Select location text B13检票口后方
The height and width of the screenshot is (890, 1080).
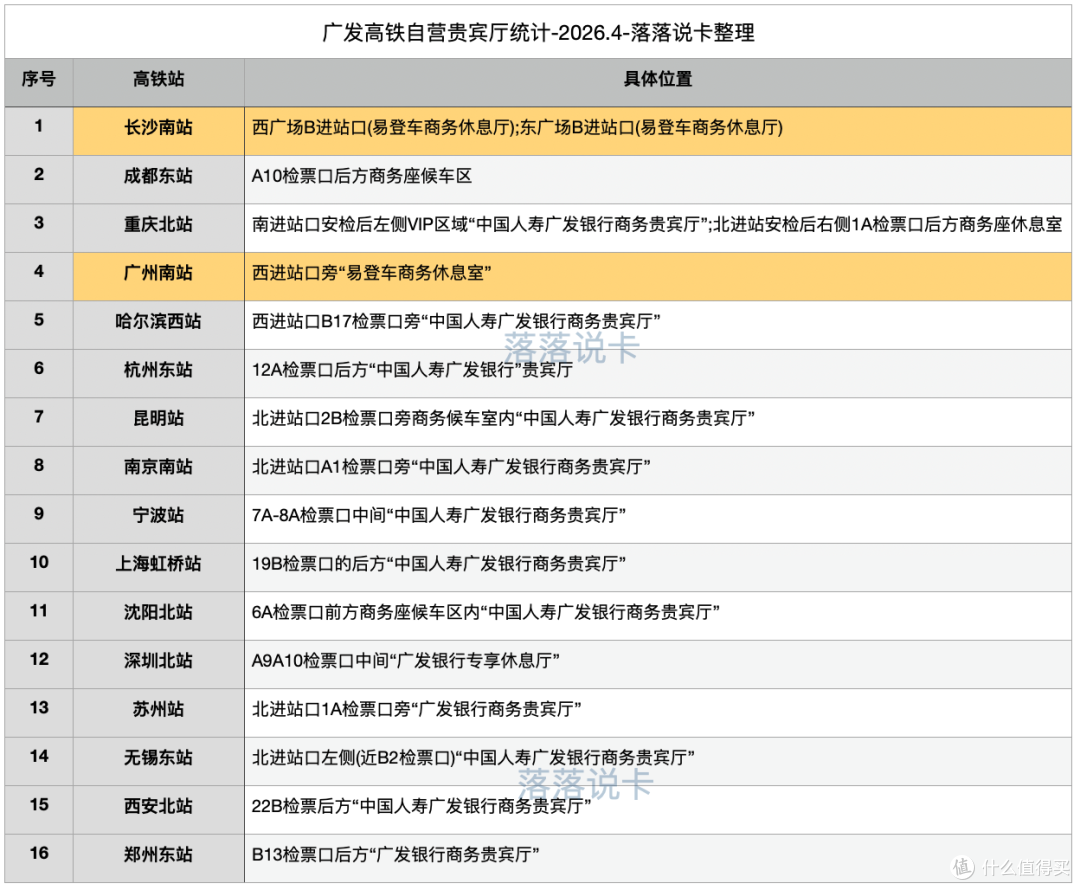(395, 855)
